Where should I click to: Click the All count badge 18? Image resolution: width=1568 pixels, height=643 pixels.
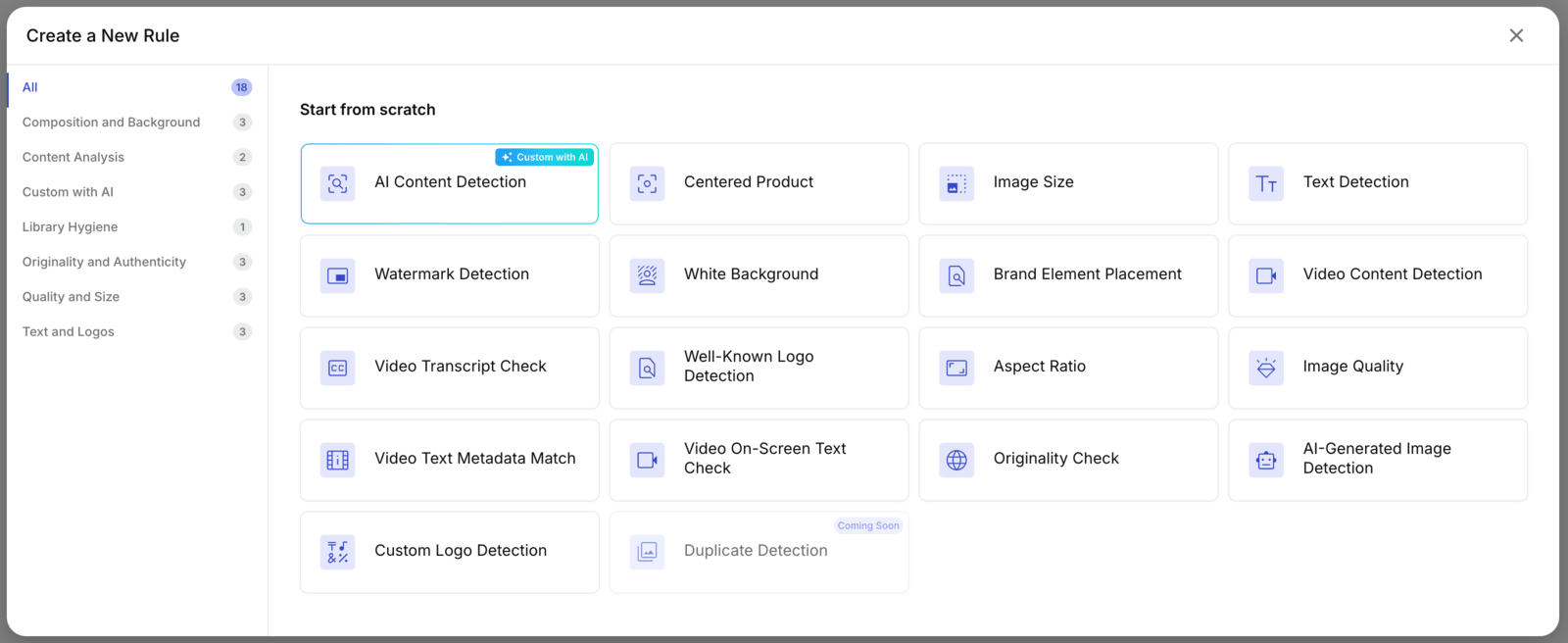click(242, 87)
